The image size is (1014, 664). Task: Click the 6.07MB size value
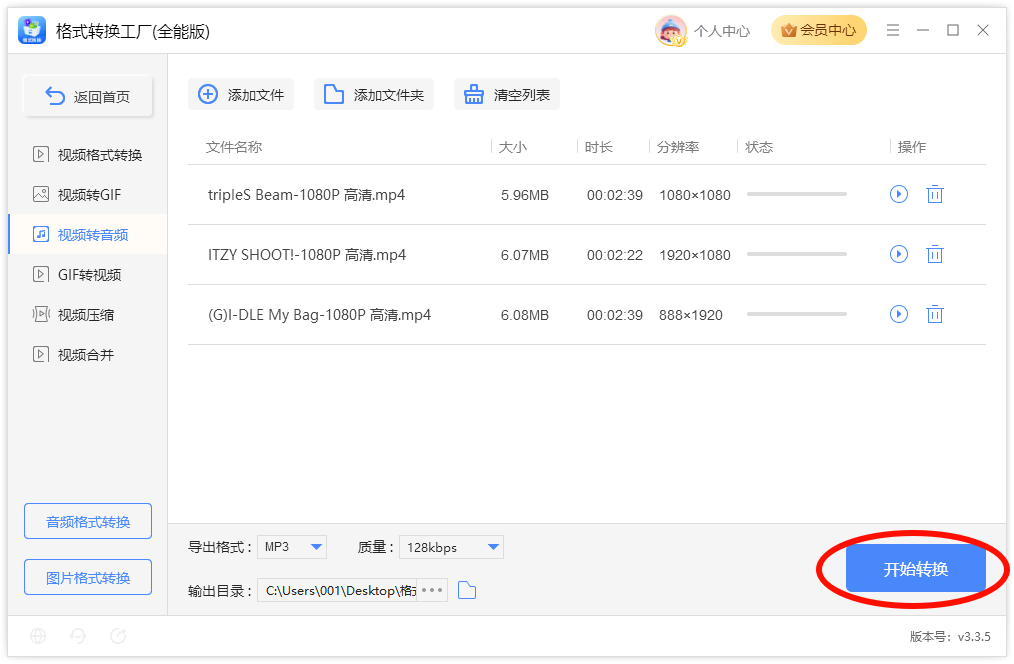pos(524,255)
